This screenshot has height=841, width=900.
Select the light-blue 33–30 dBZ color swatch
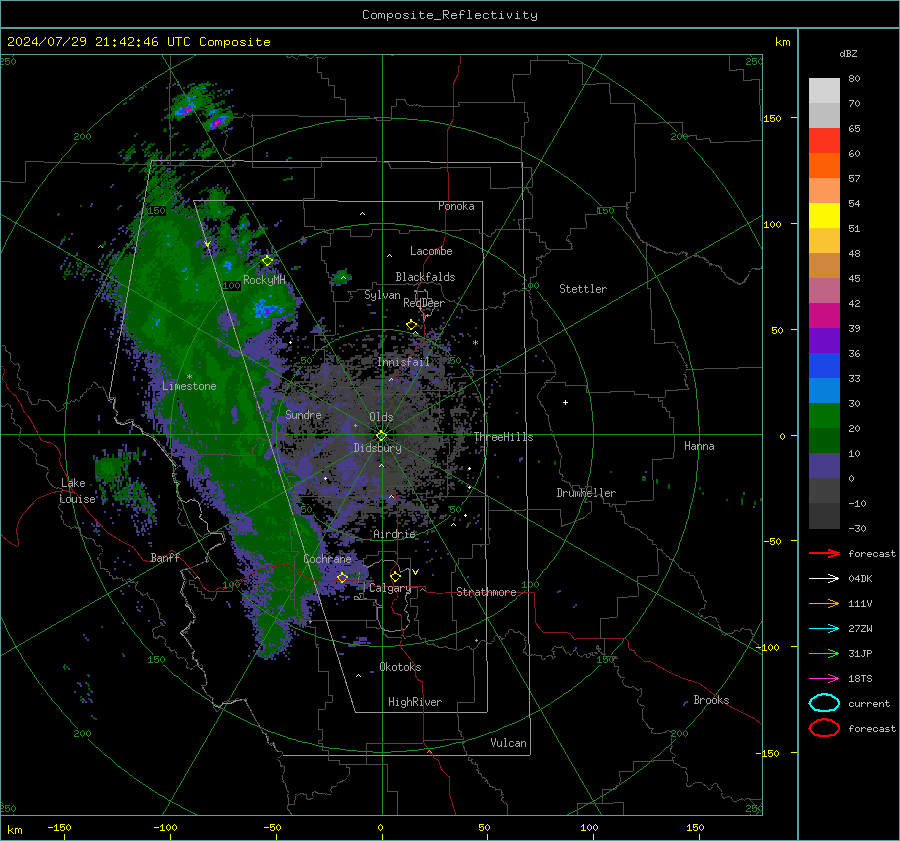824,391
